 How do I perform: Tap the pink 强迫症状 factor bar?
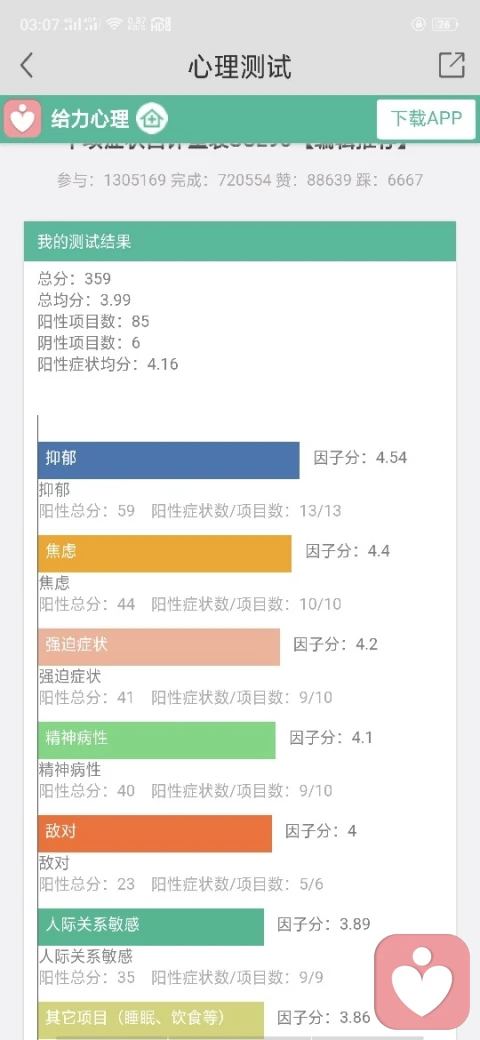pos(159,647)
